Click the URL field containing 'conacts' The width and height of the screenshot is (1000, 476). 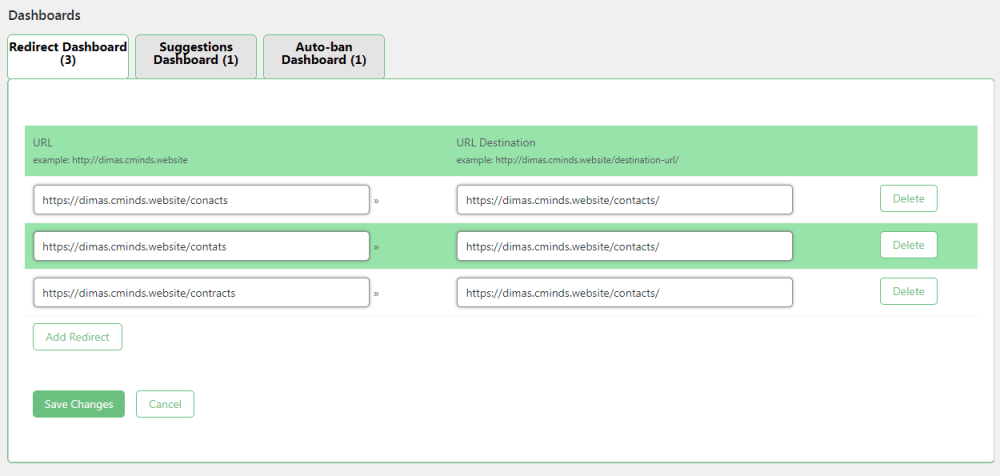tap(201, 200)
